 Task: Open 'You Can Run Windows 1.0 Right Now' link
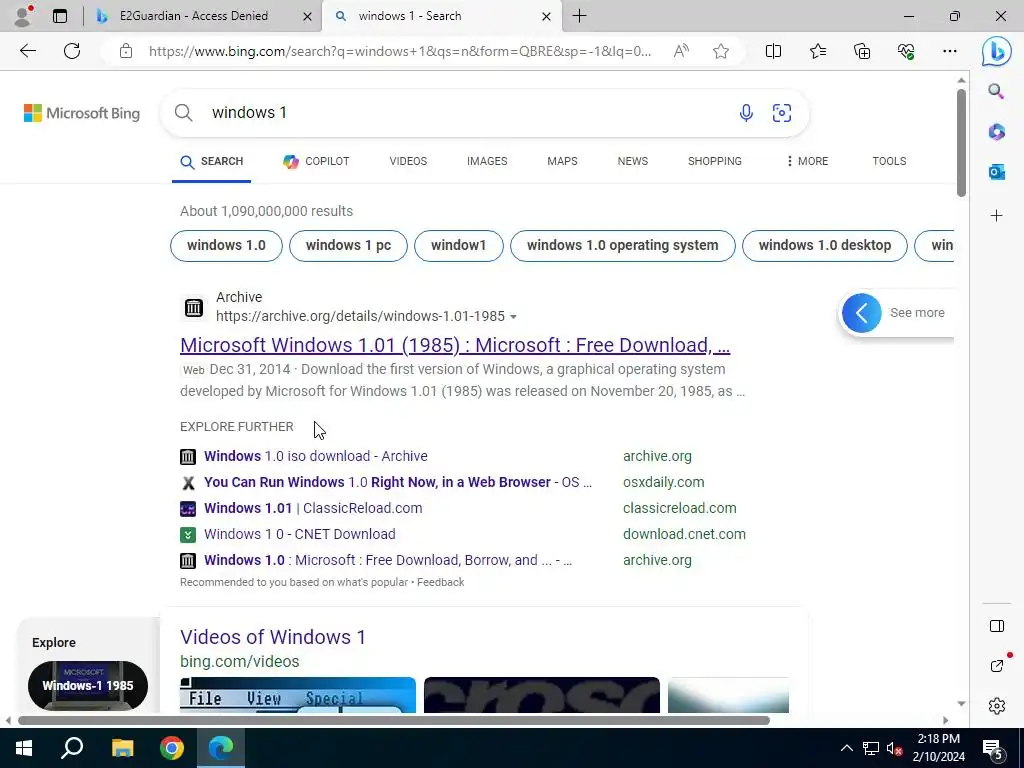(398, 482)
